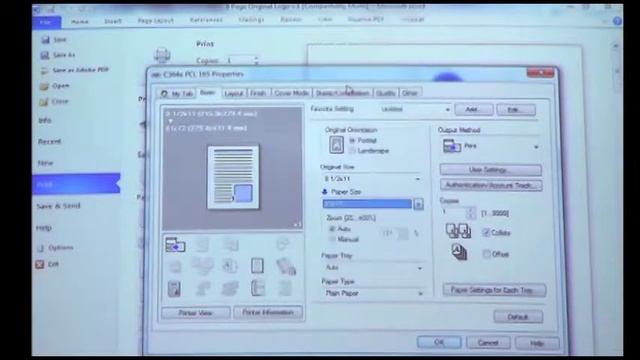Click the Collate pages illustration icon
This screenshot has width=640, height=360.
coord(458,231)
